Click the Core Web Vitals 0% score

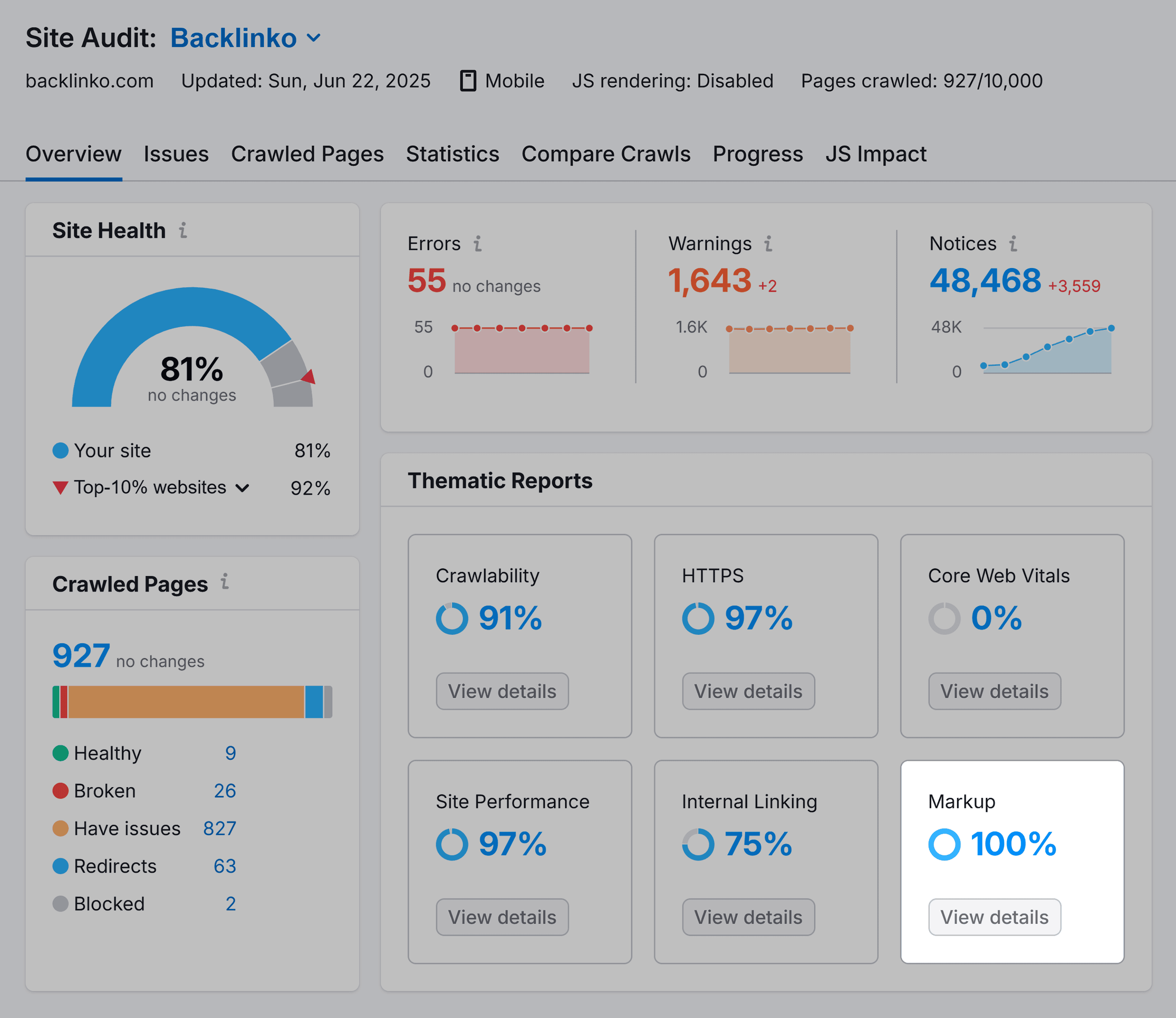point(996,618)
